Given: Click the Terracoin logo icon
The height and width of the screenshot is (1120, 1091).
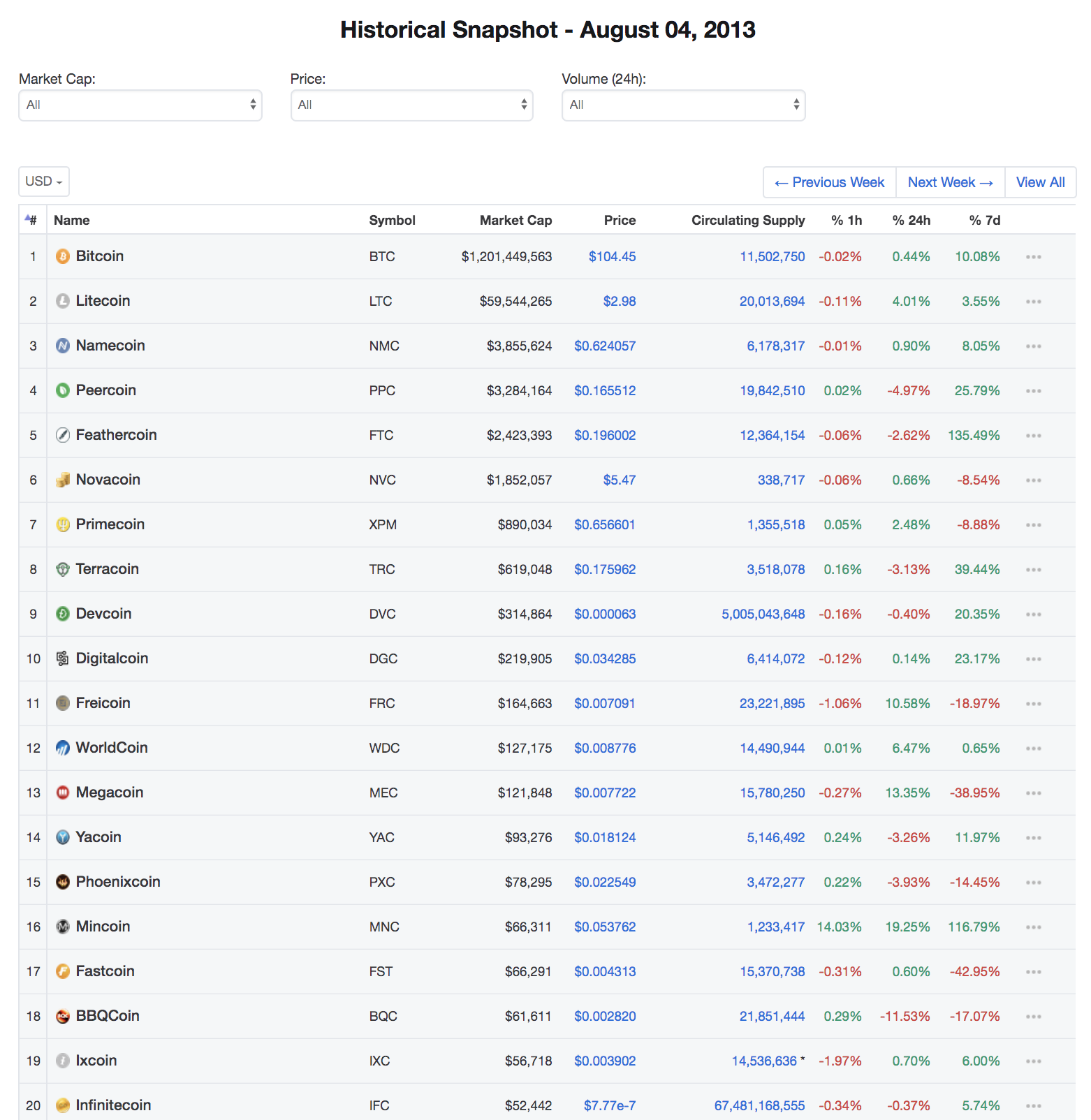Looking at the screenshot, I should 63,569.
